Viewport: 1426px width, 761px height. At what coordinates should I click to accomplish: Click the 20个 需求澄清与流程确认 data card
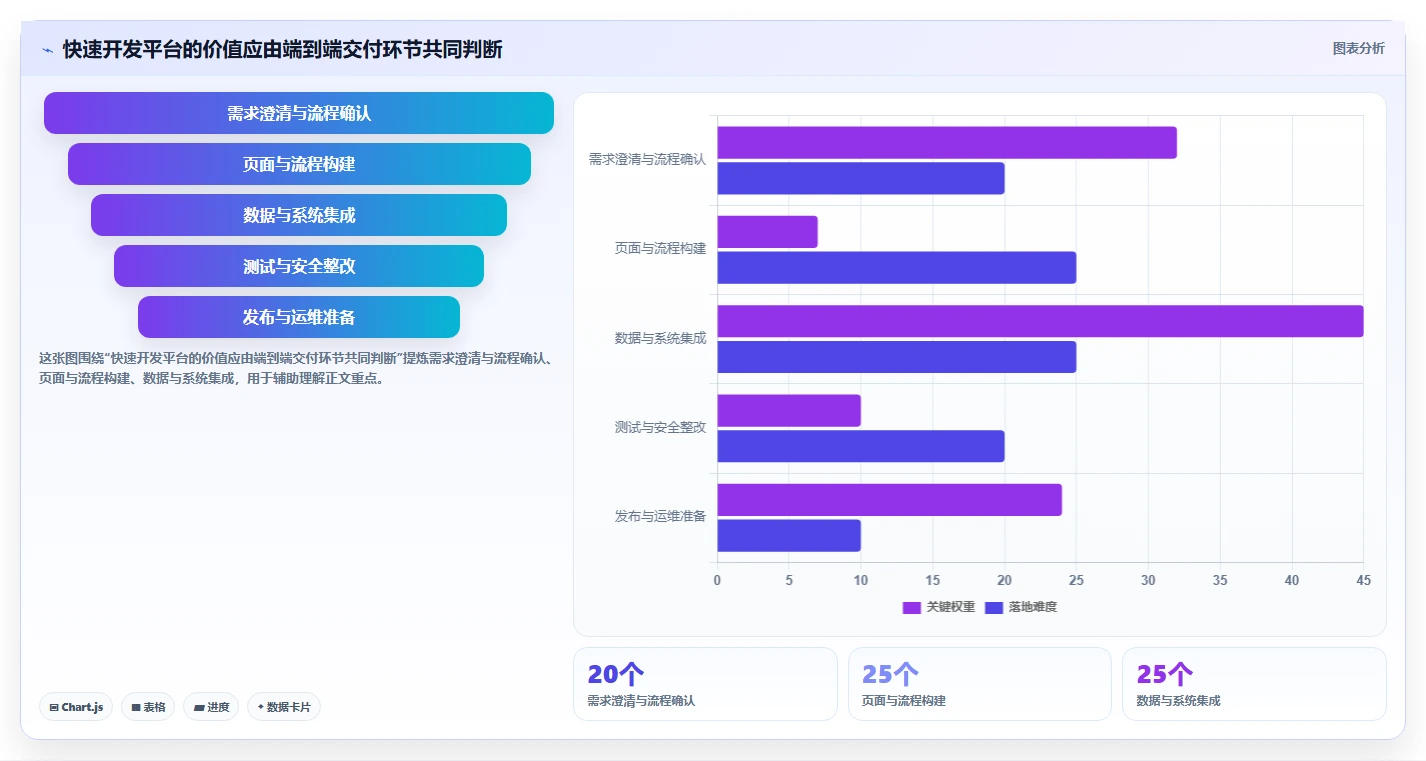705,684
